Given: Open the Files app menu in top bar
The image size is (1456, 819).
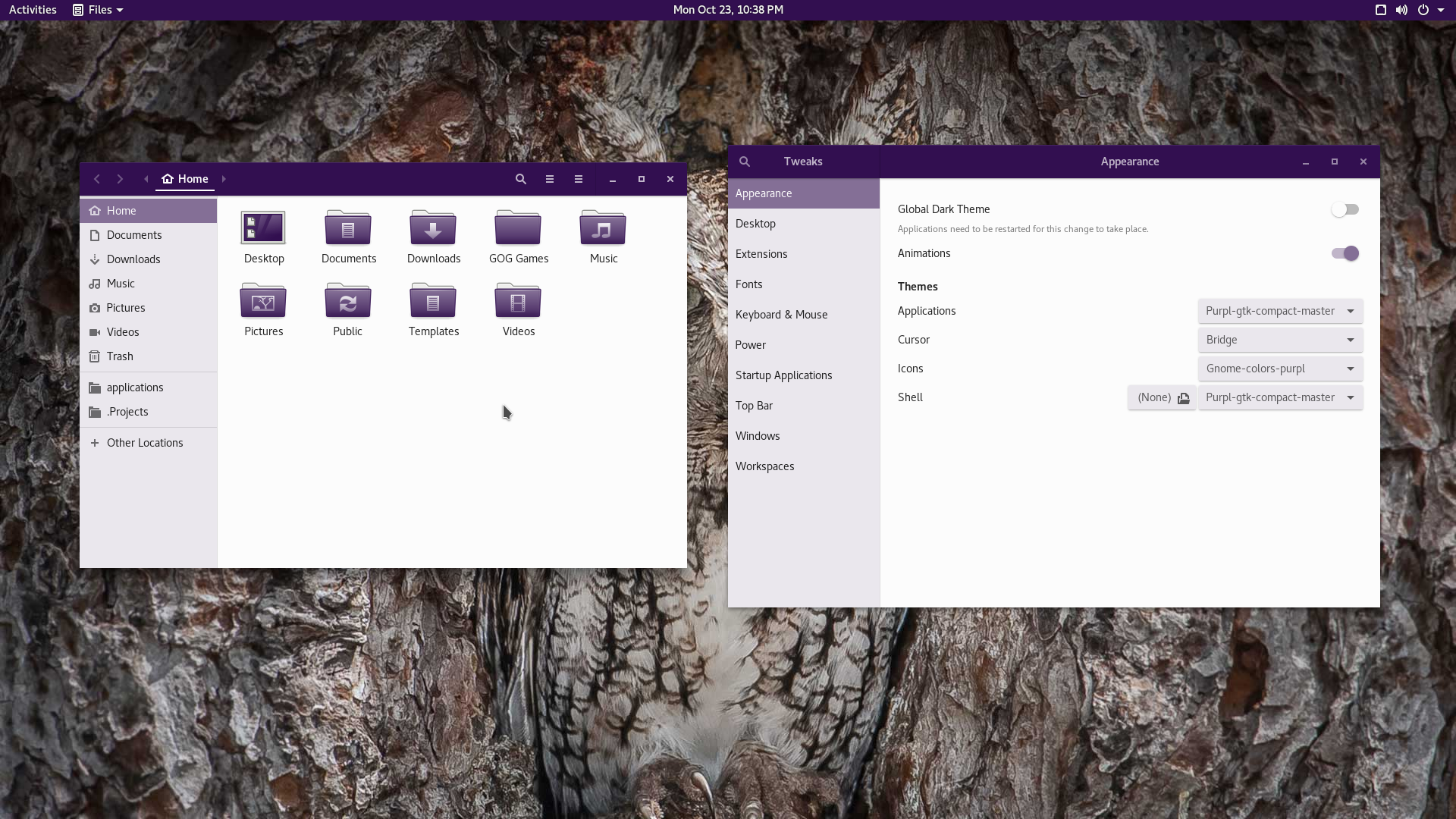Looking at the screenshot, I should coord(99,10).
